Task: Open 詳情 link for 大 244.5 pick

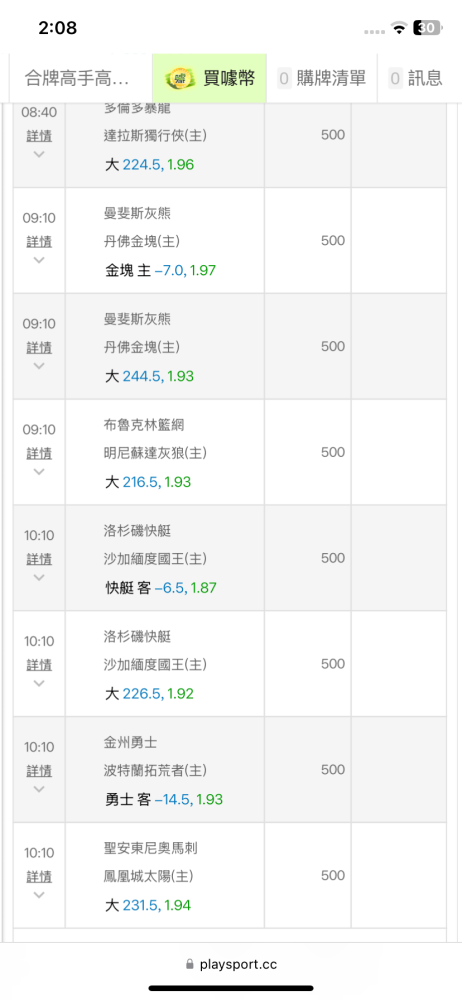Action: (39, 348)
